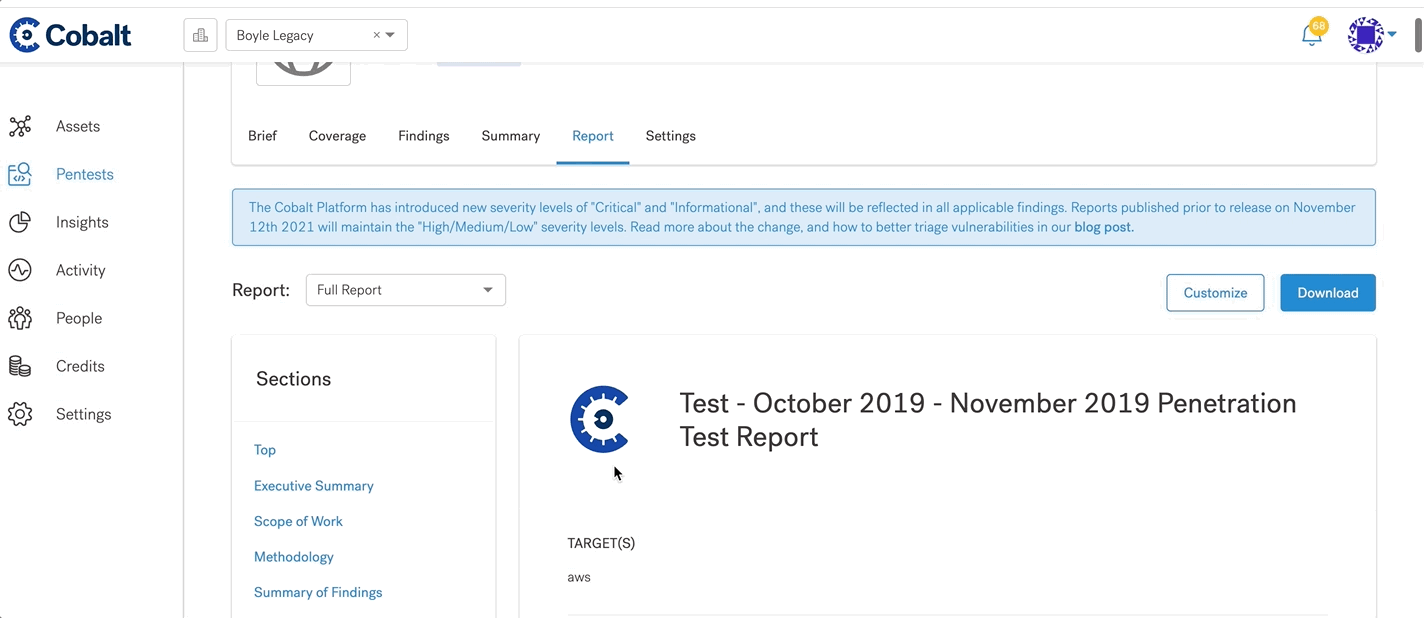Click the TARGET(S) label

(x=601, y=543)
